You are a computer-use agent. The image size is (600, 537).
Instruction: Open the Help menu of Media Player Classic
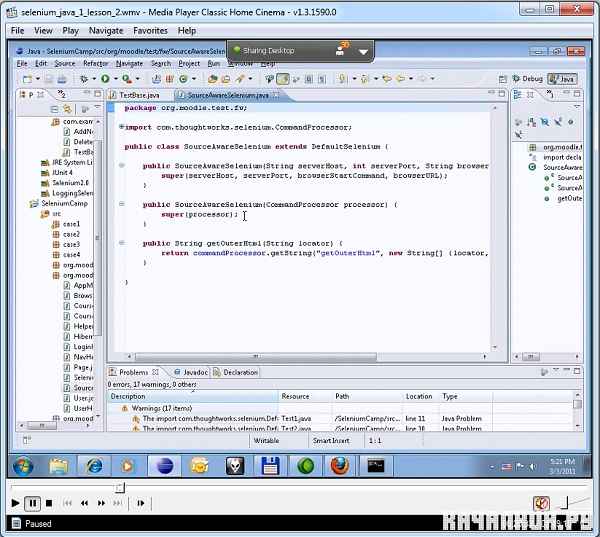pyautogui.click(x=187, y=31)
